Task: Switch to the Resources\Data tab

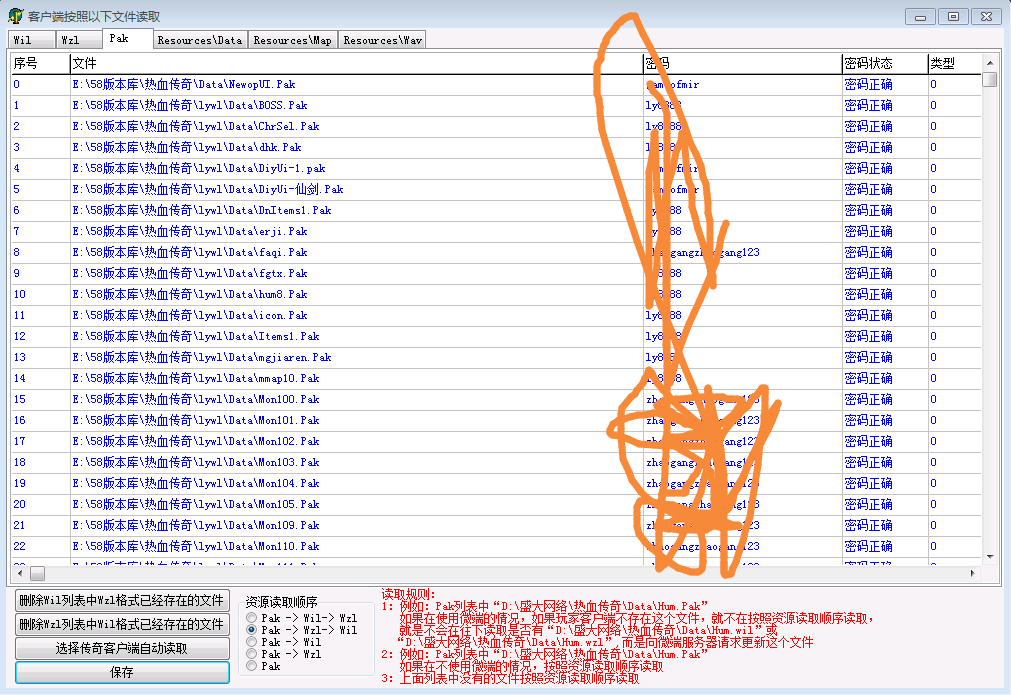Action: (199, 40)
